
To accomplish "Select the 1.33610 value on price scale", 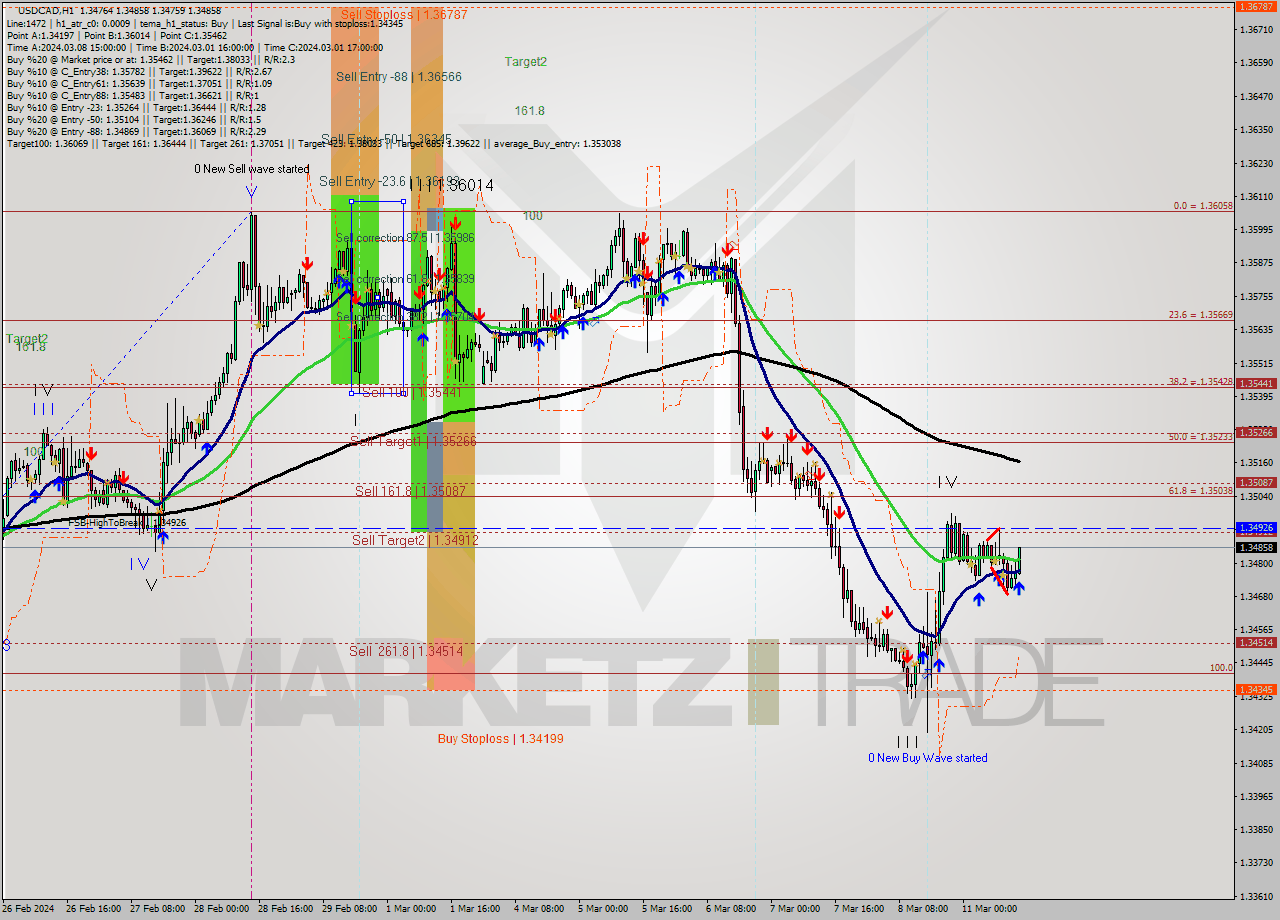I will click(x=1255, y=895).
